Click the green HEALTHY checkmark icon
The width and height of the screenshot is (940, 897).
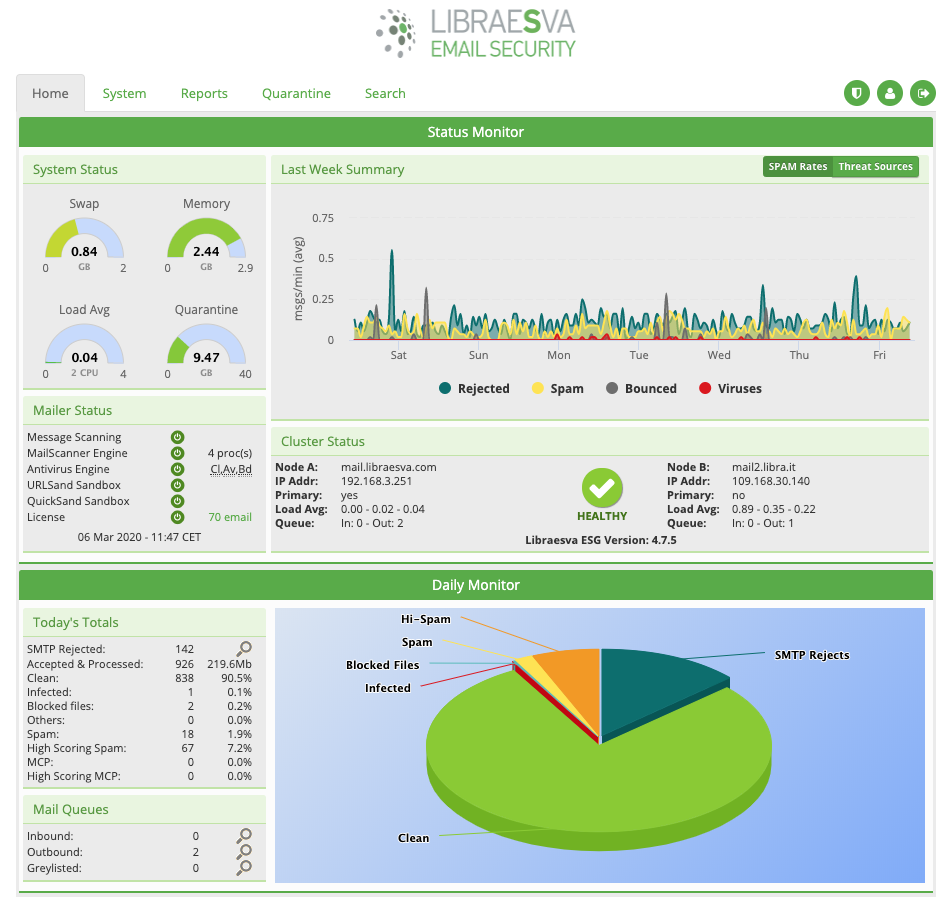tap(602, 488)
